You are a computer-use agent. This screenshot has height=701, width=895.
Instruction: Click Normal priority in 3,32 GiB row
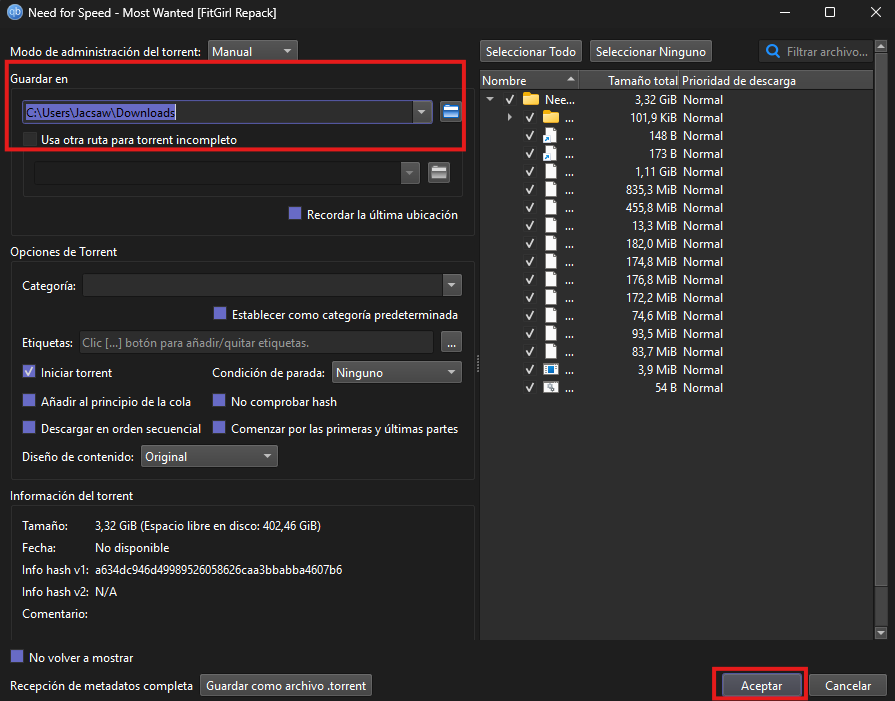click(703, 99)
